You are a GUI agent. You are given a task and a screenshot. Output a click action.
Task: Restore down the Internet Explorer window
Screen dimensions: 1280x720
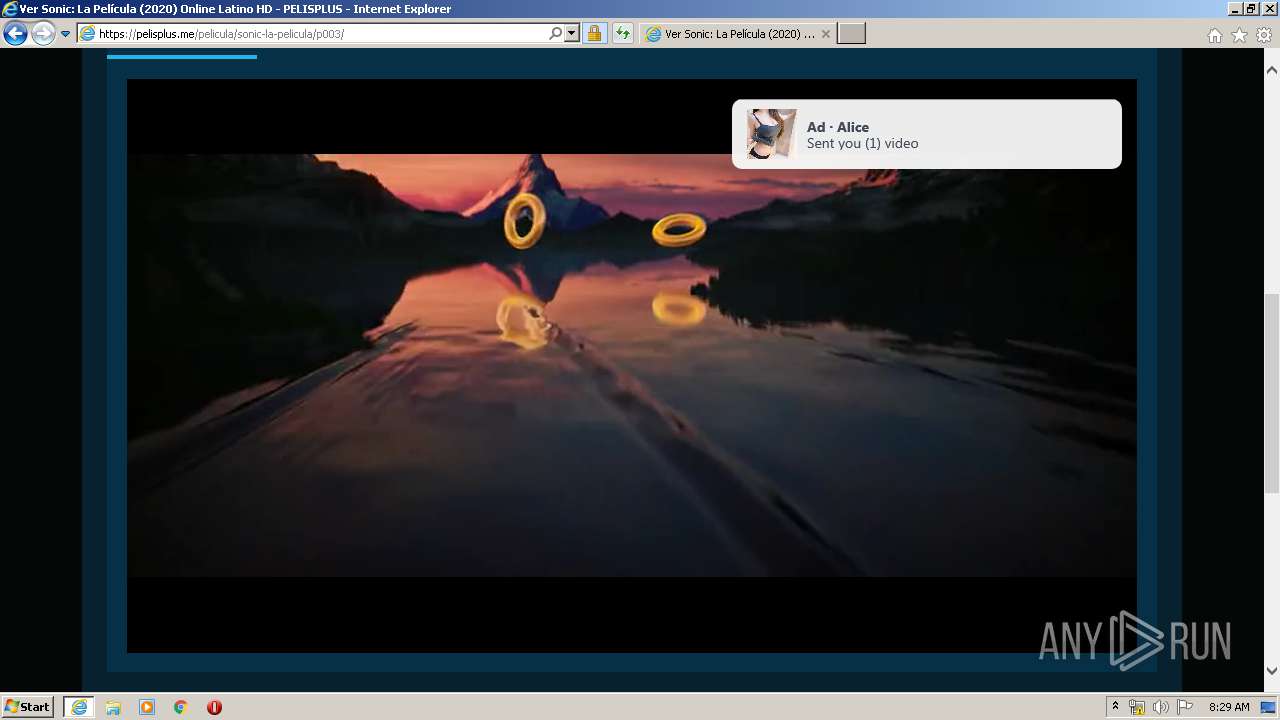point(1251,8)
